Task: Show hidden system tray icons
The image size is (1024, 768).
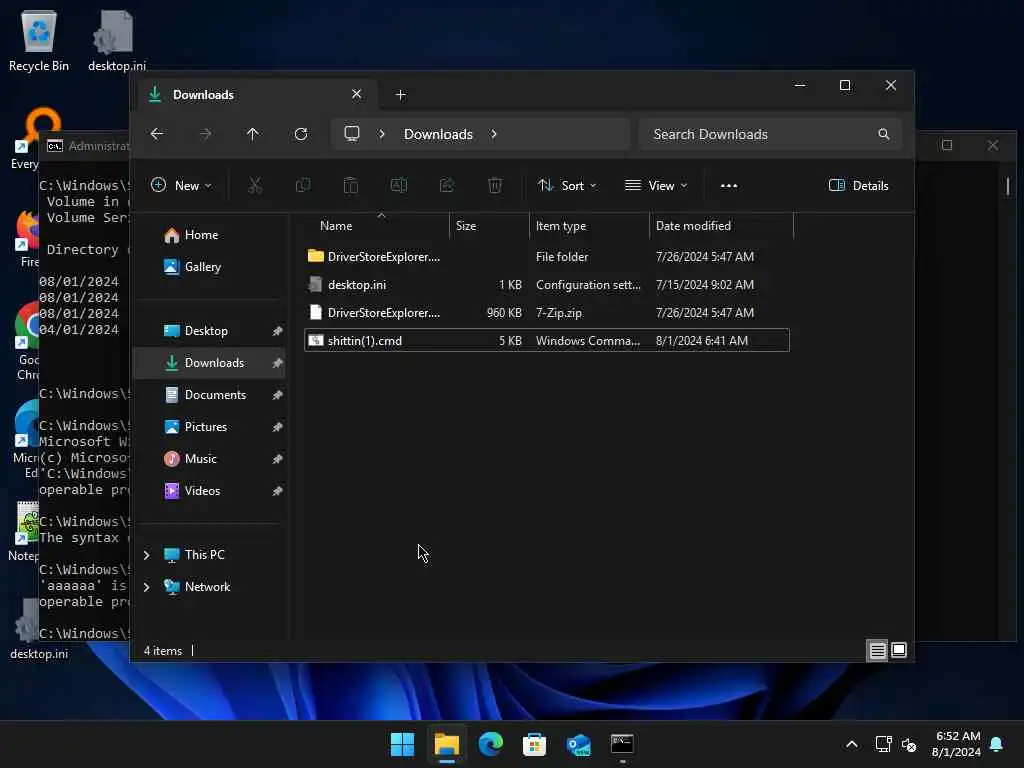Action: (852, 744)
